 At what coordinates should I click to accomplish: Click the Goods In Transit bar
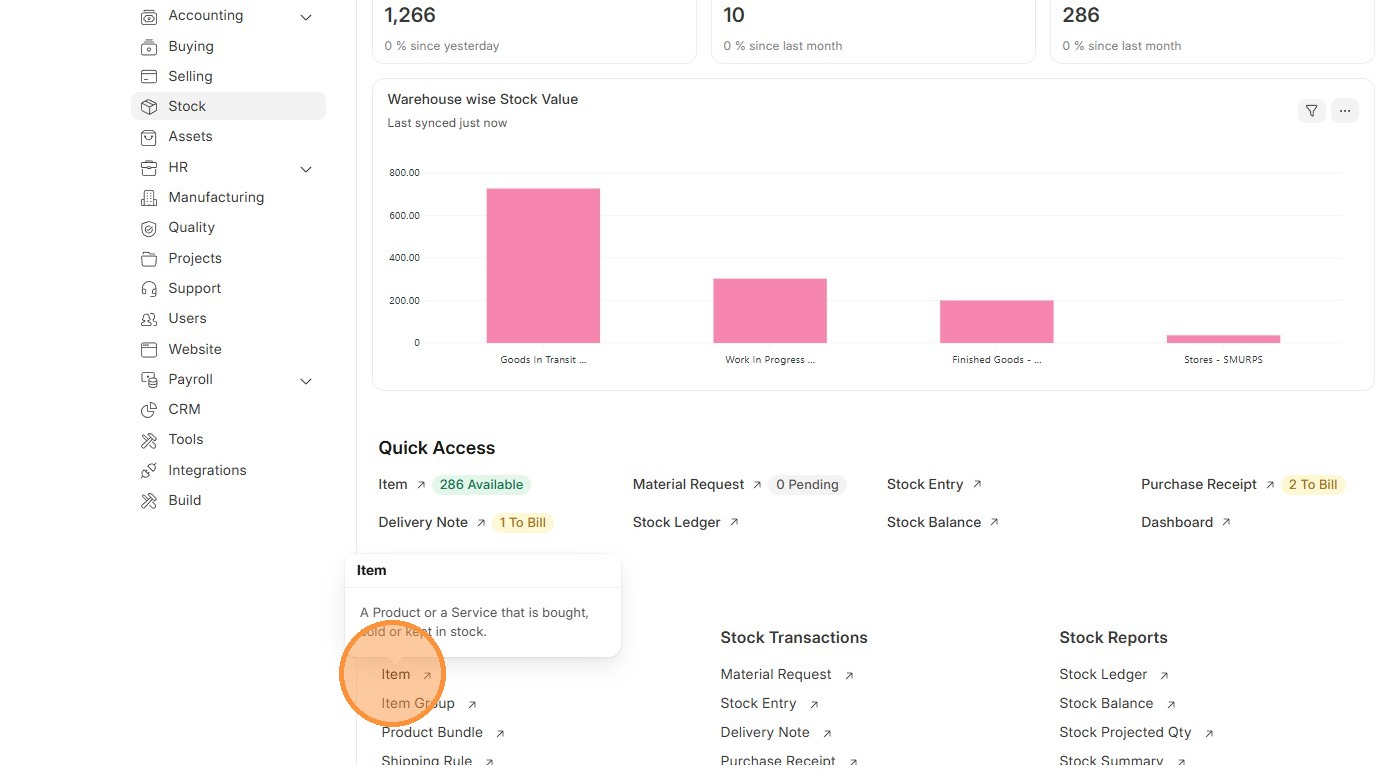pyautogui.click(x=543, y=266)
